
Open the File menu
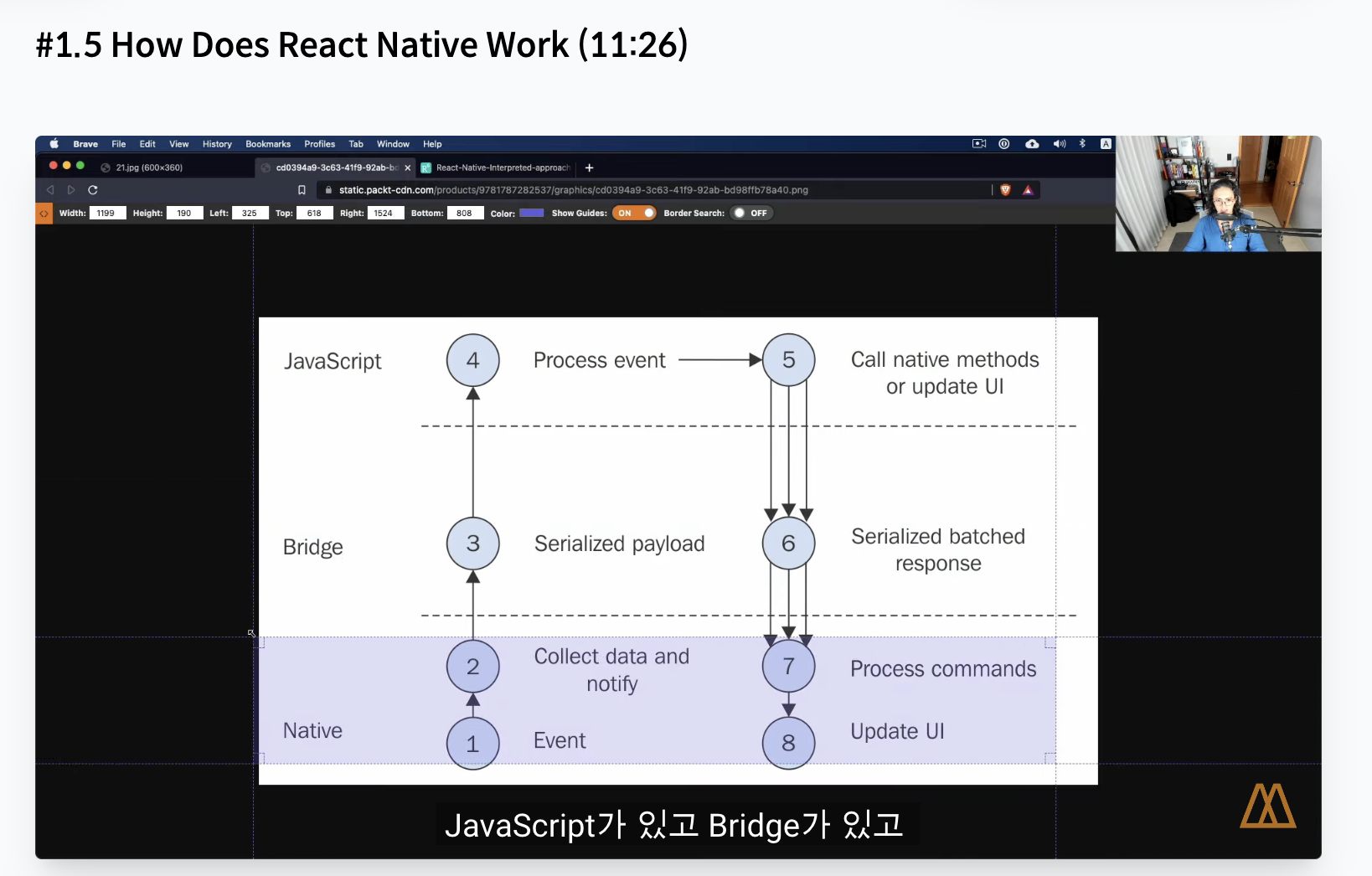[119, 144]
